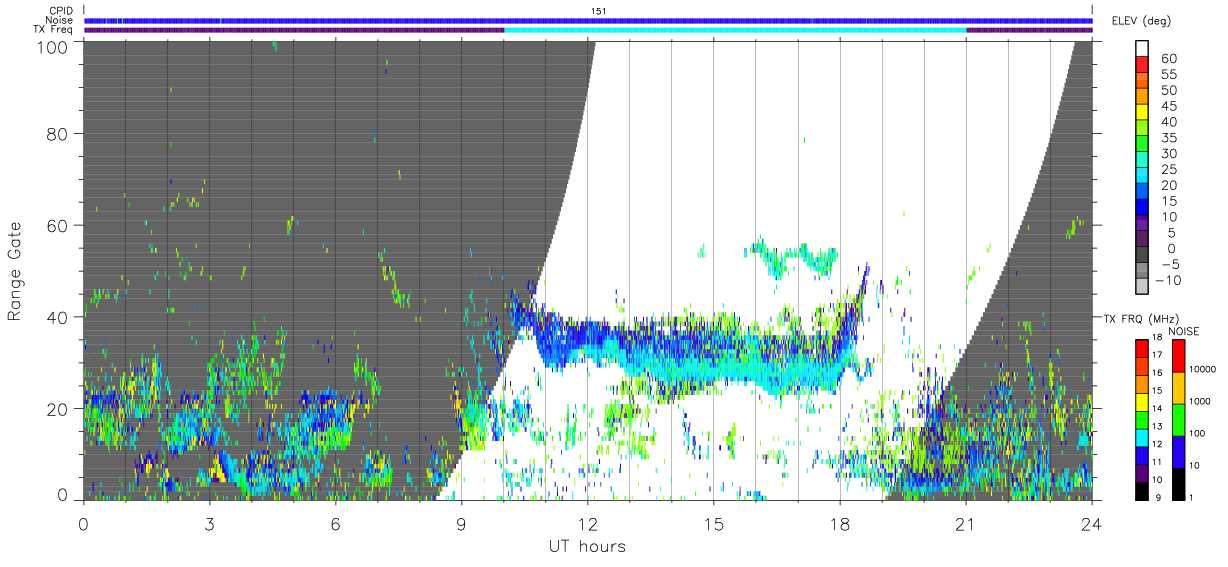This screenshot has width=1228, height=567.
Task: Click the "TX Freq" row label at top left
Action: (54, 30)
